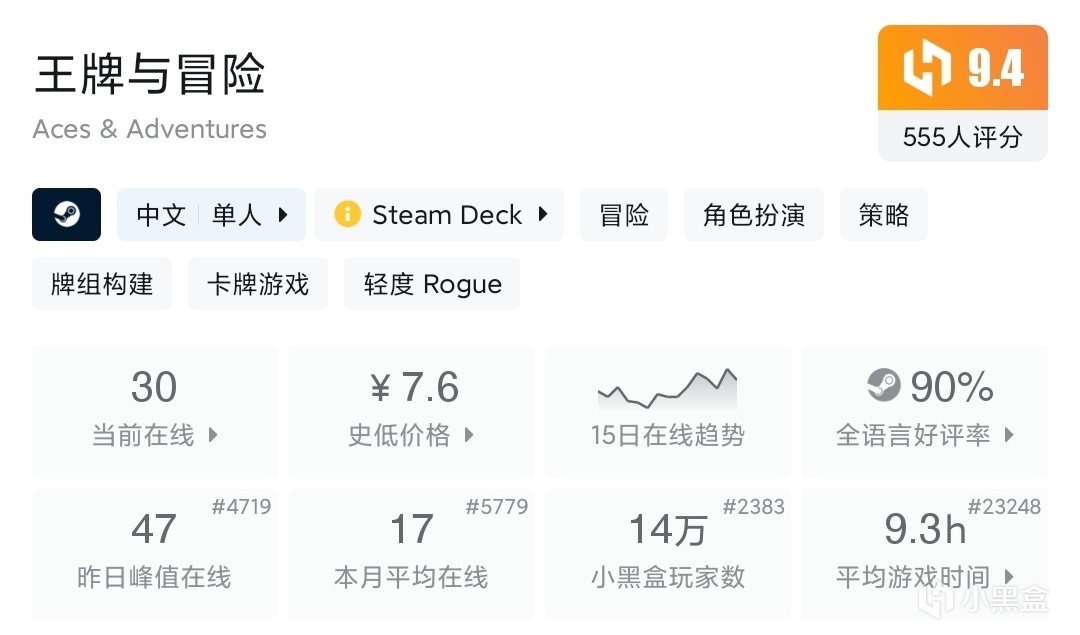Select the 冒险 adventure tag
Viewport: 1080px width, 635px height.
[x=623, y=214]
